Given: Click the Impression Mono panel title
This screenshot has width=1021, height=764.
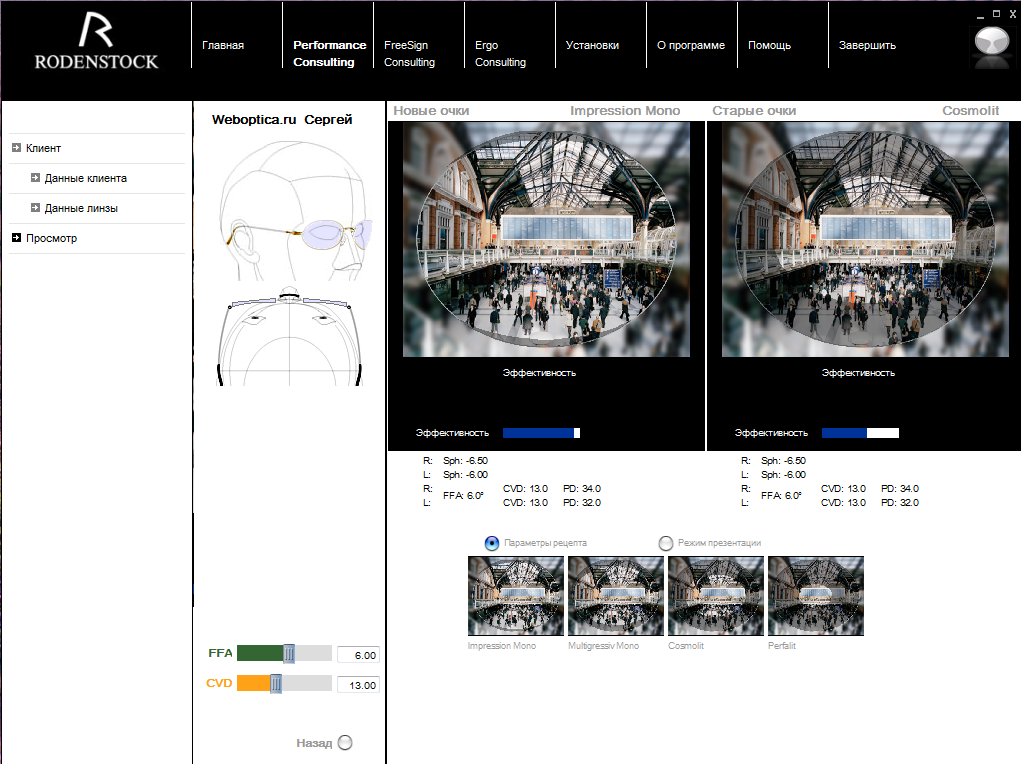Looking at the screenshot, I should click(x=625, y=111).
